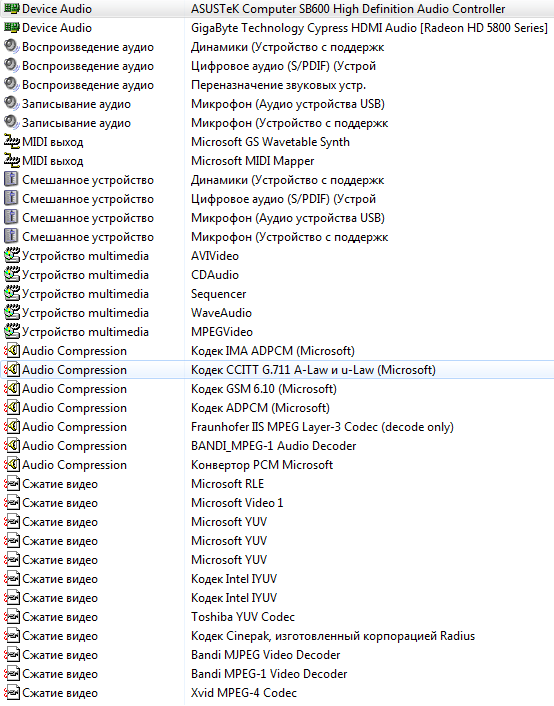Click Сжатие видео label beside Bandi MPEG-1 Video Decoder
Viewport: 554px width, 706px height.
point(60,674)
